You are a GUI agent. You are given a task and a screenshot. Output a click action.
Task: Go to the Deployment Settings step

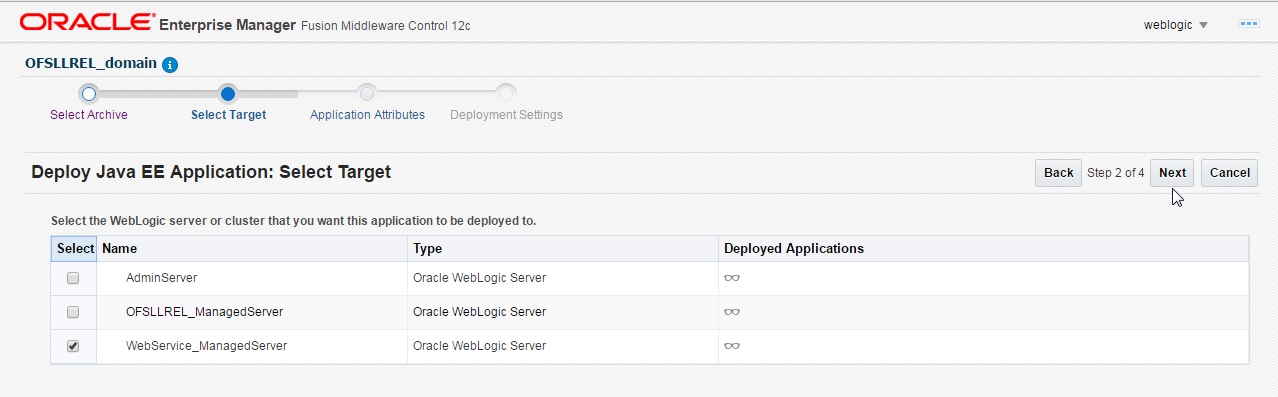point(506,115)
